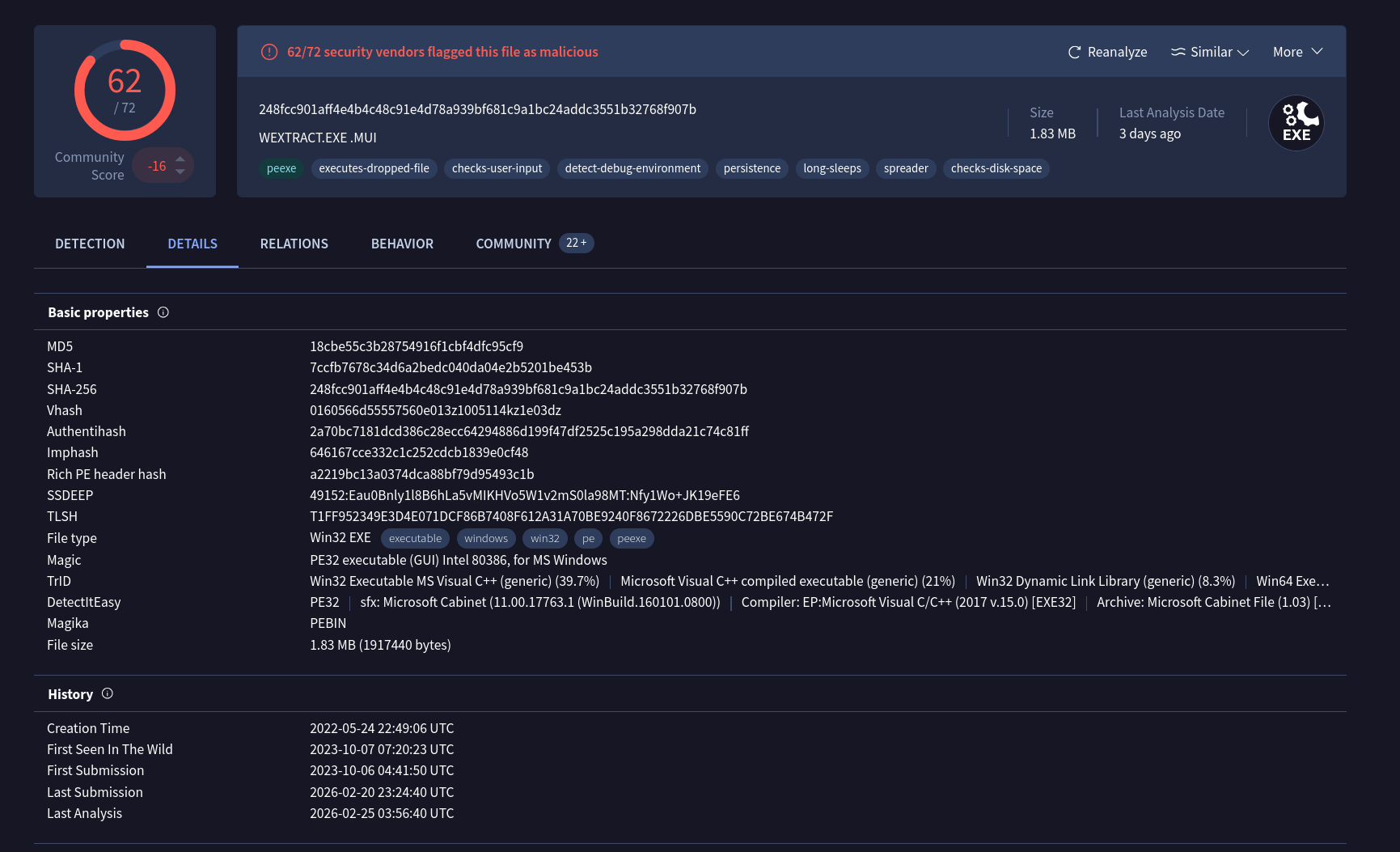Expand the Similar options chevron
This screenshot has height=852, width=1400.
1242,53
